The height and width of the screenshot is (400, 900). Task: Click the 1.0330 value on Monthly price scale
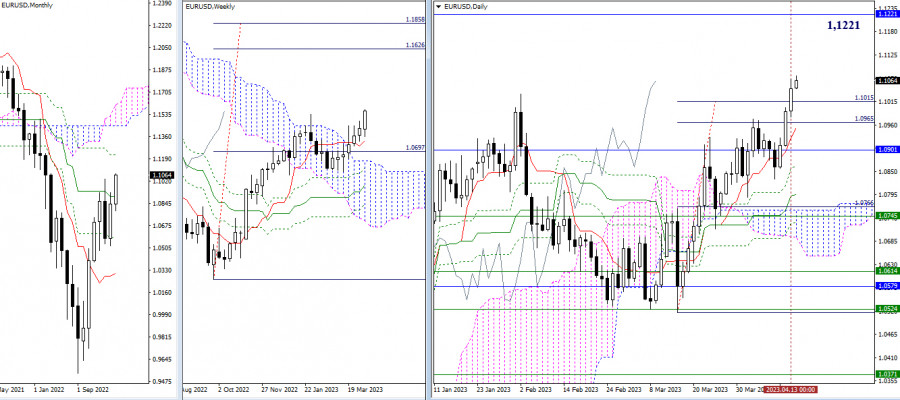tap(160, 270)
